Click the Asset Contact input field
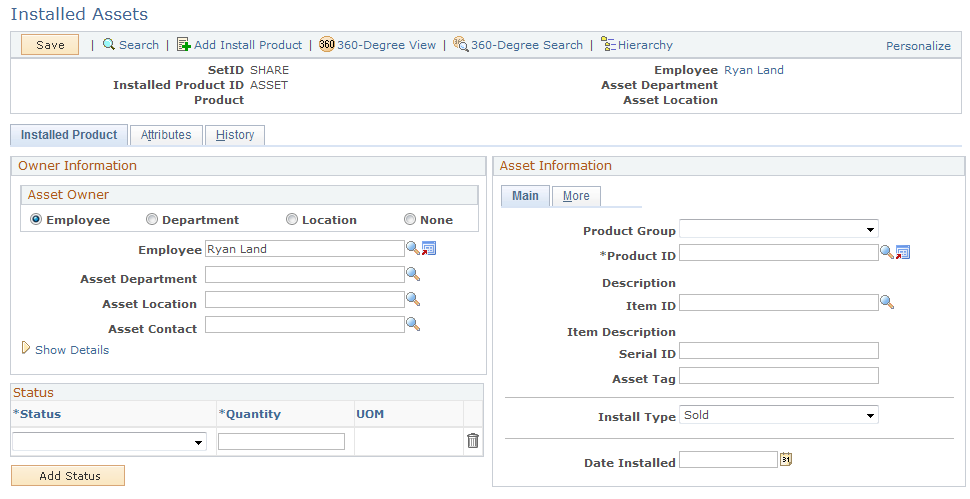 (x=305, y=324)
